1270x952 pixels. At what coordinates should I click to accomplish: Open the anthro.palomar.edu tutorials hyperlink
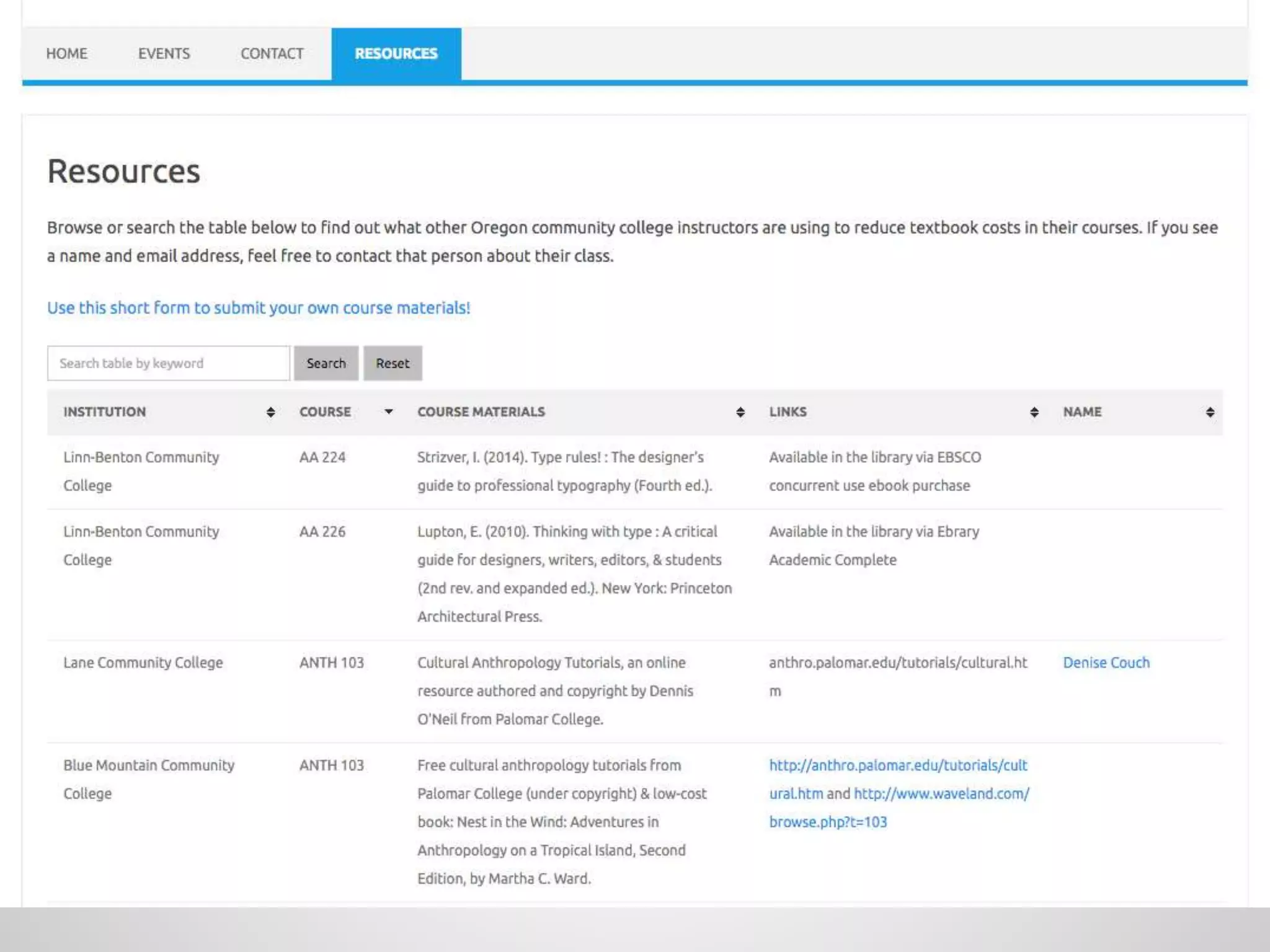point(897,765)
